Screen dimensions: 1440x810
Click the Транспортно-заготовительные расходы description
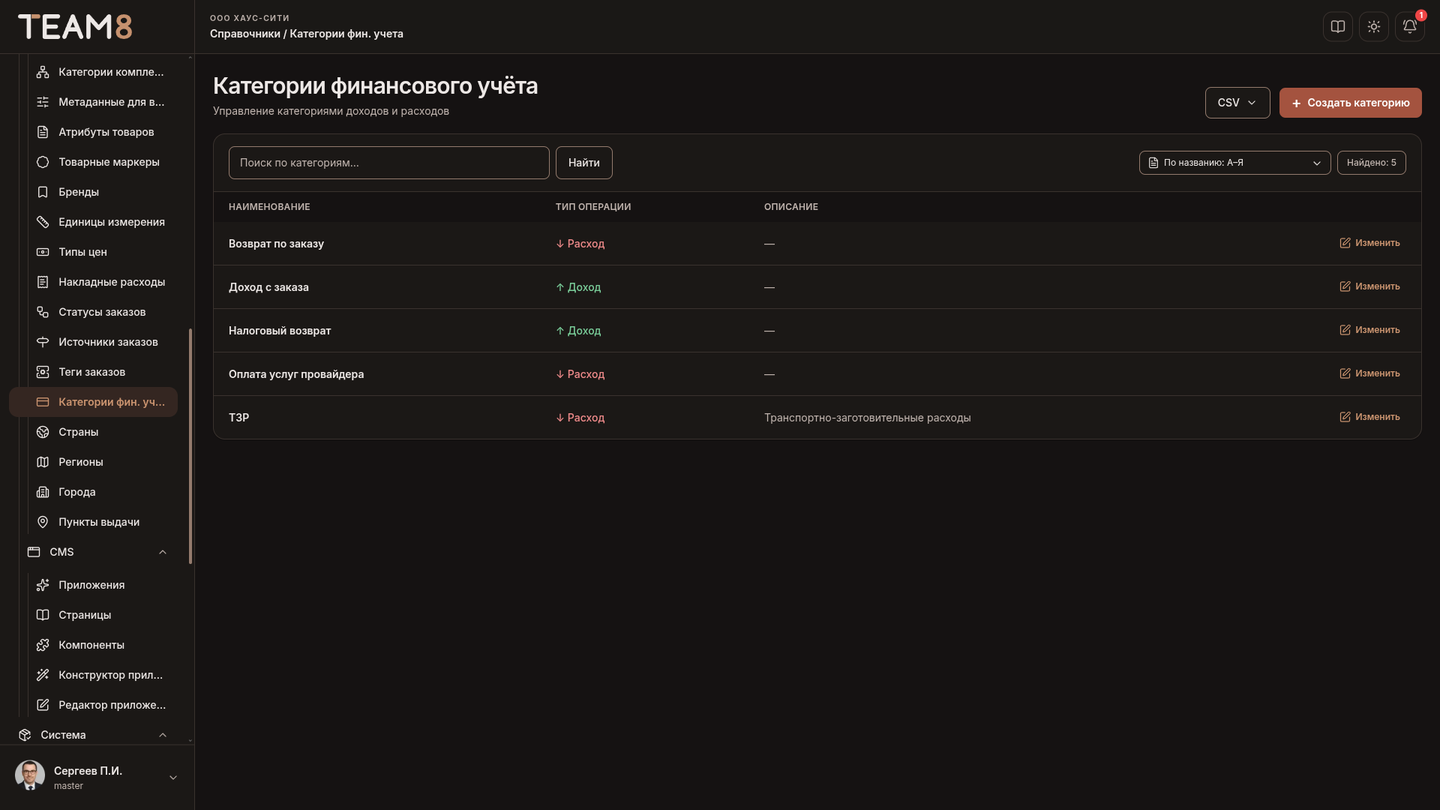pos(867,418)
